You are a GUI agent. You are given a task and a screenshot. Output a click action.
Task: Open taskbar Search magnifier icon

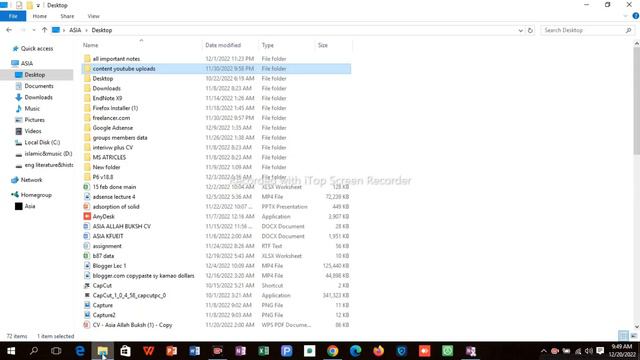pyautogui.click(x=34, y=351)
